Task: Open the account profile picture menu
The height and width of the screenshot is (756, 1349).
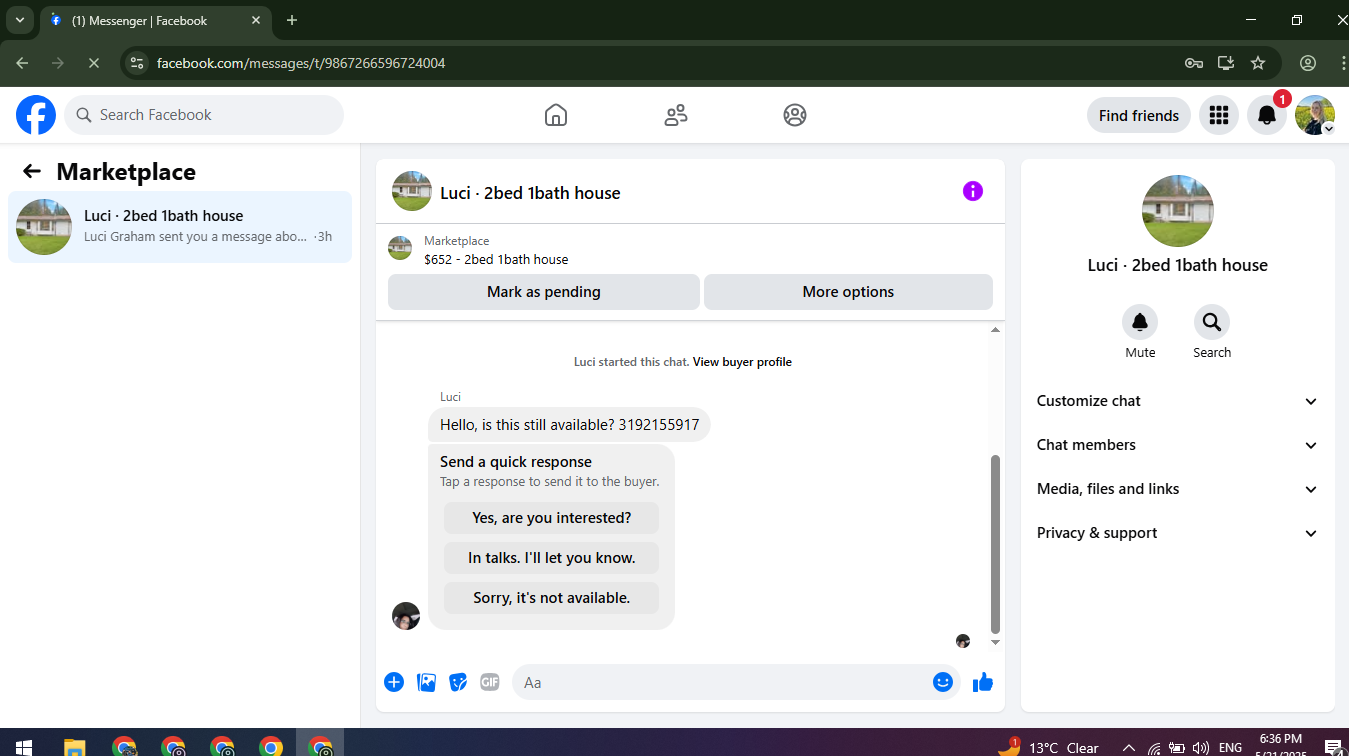Action: point(1315,115)
